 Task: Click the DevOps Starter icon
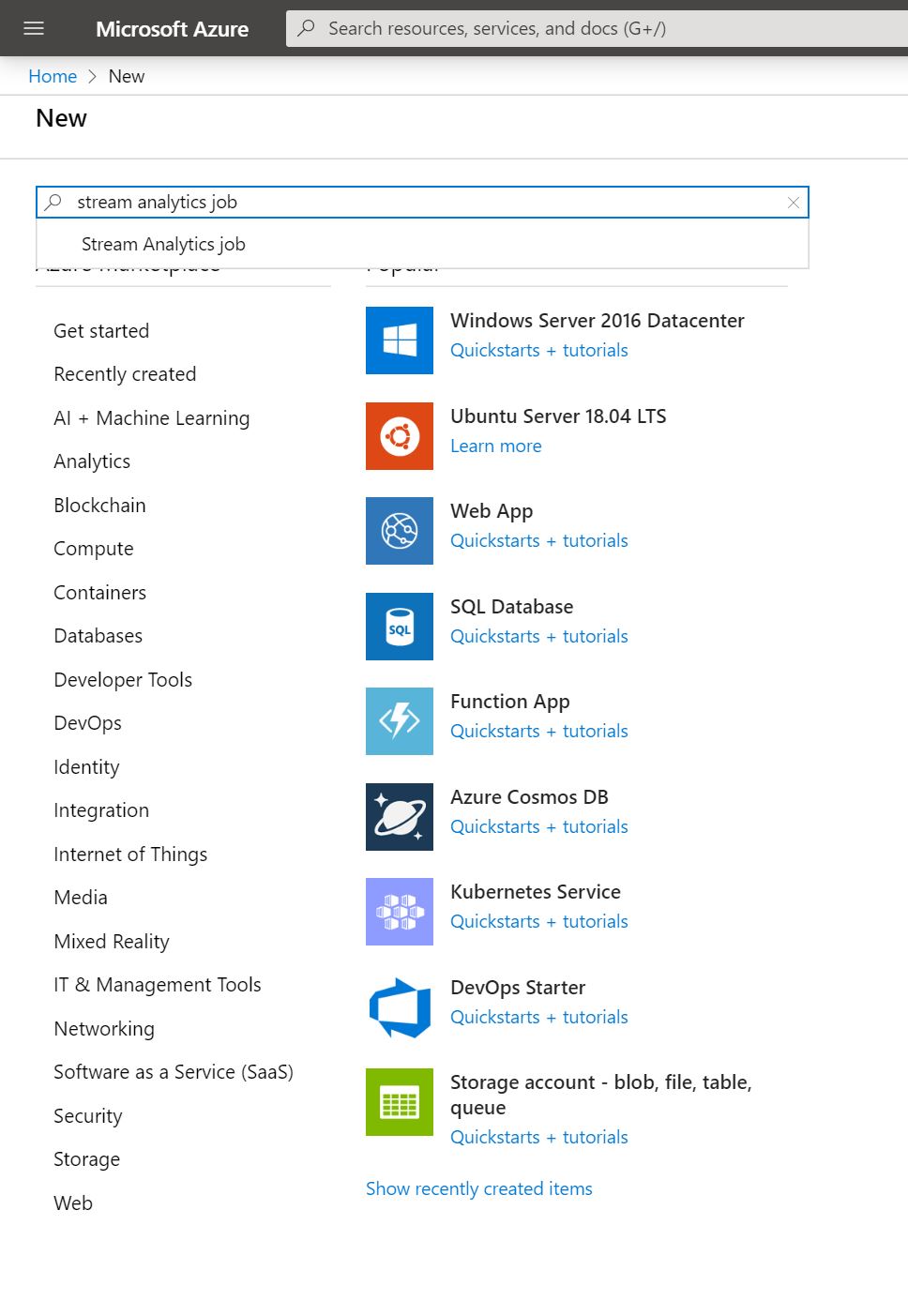399,1007
